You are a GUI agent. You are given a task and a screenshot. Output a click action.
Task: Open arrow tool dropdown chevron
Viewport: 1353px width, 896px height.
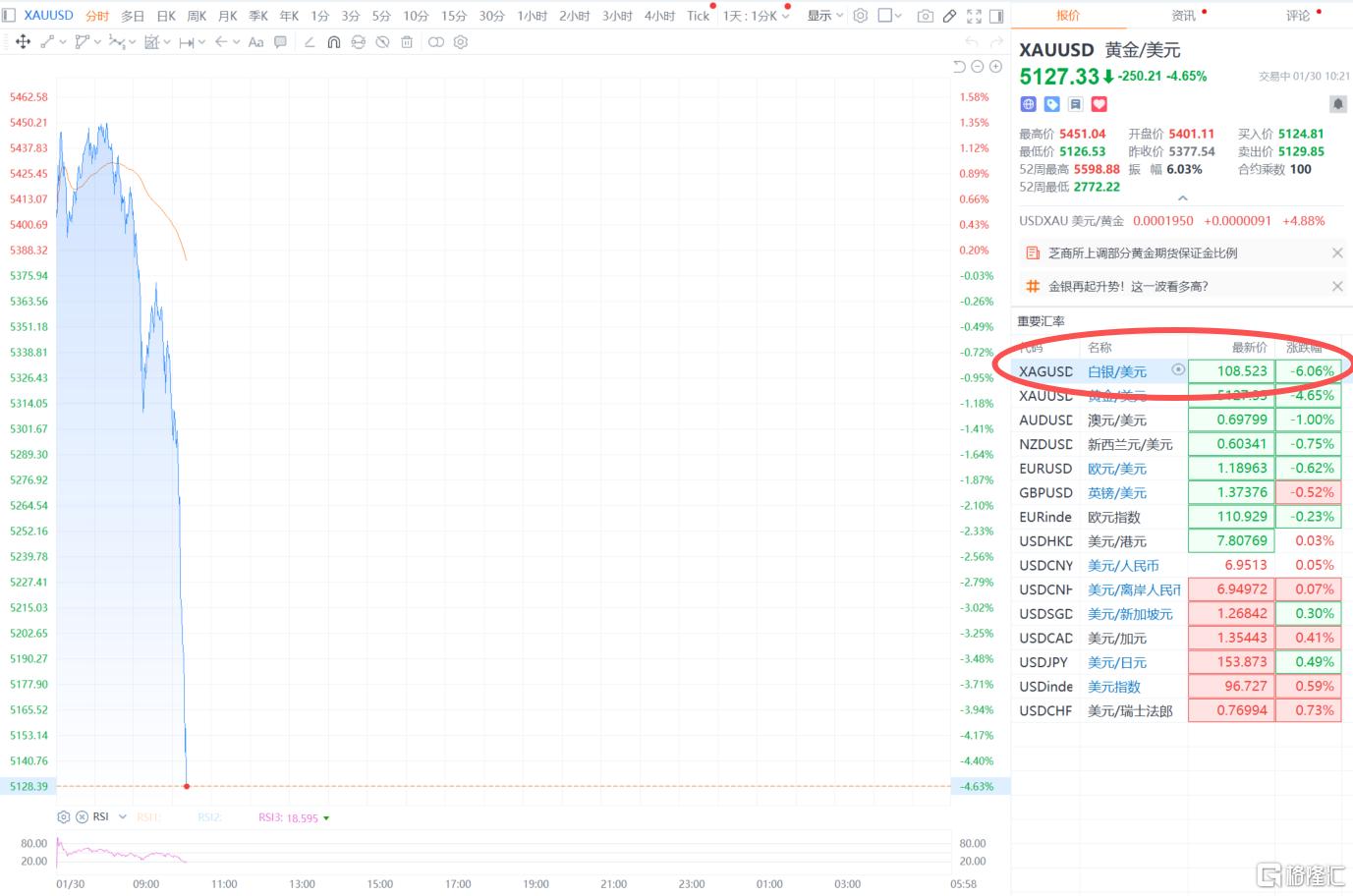pos(237,42)
